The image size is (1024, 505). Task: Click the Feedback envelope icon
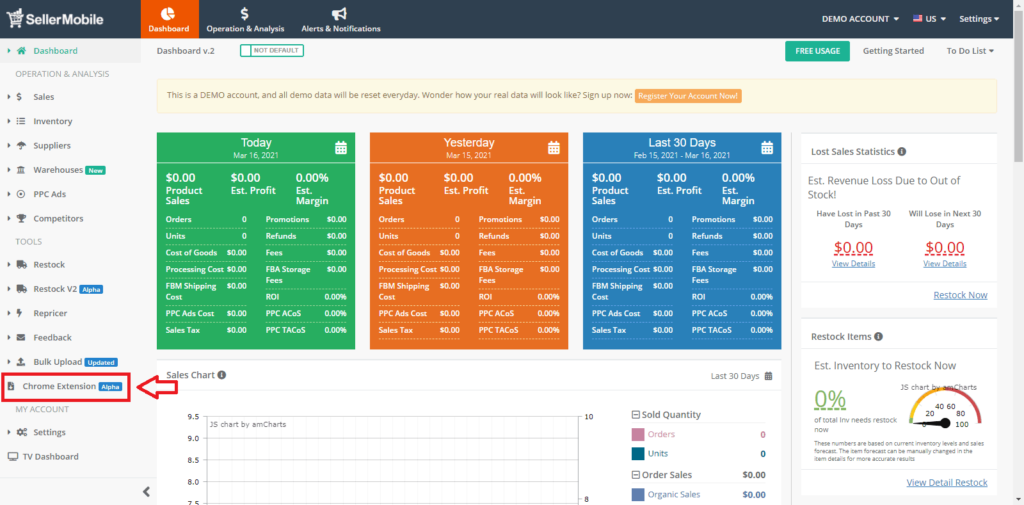[21, 338]
